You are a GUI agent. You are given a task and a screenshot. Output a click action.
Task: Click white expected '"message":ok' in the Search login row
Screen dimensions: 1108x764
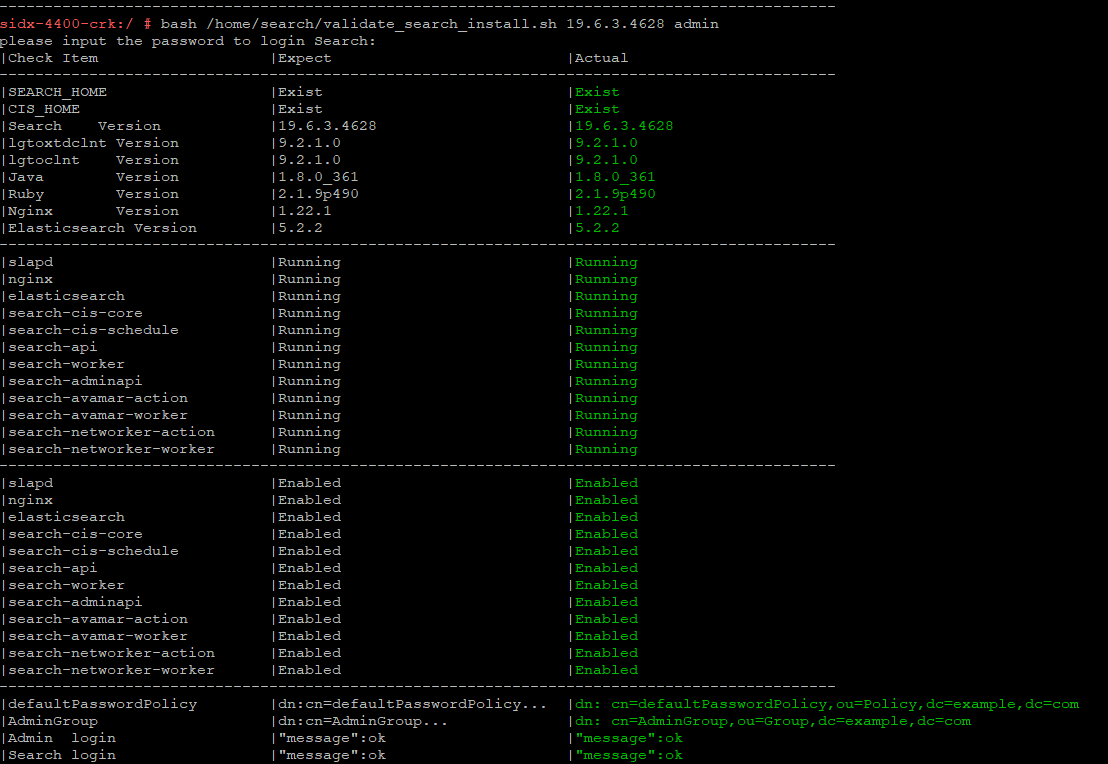coord(332,755)
